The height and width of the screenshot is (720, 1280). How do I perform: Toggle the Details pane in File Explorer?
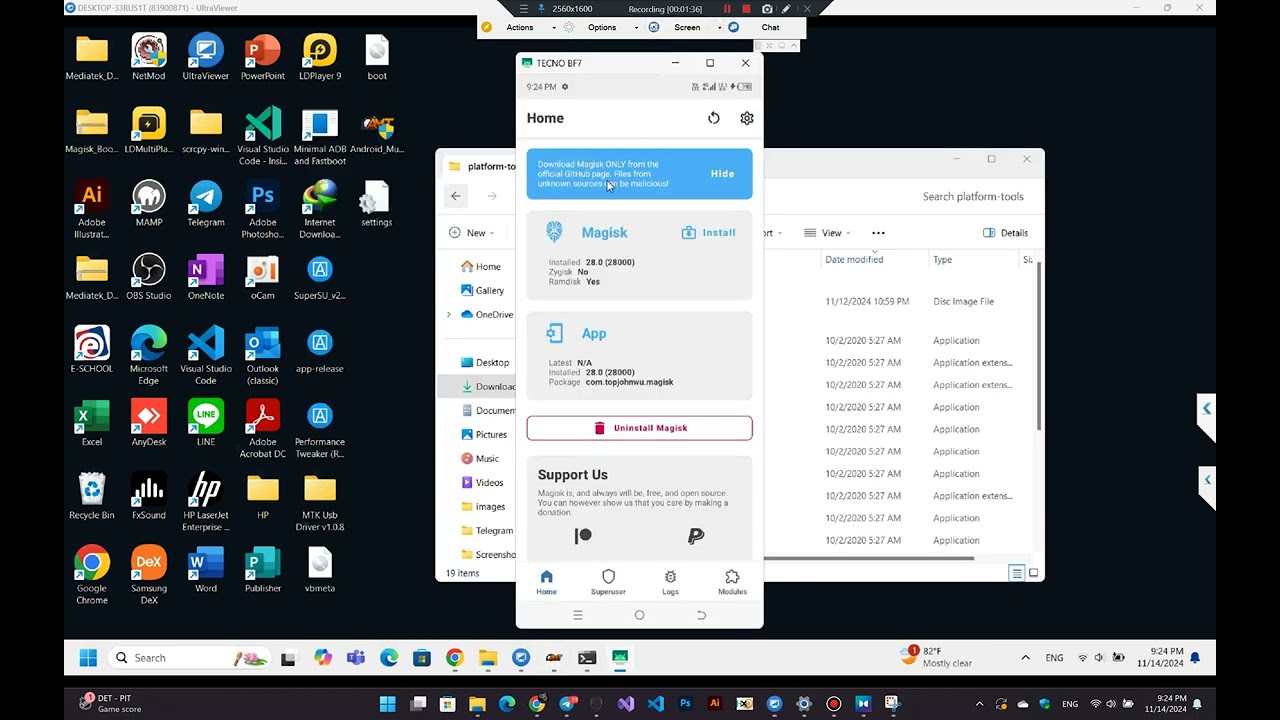(1005, 233)
